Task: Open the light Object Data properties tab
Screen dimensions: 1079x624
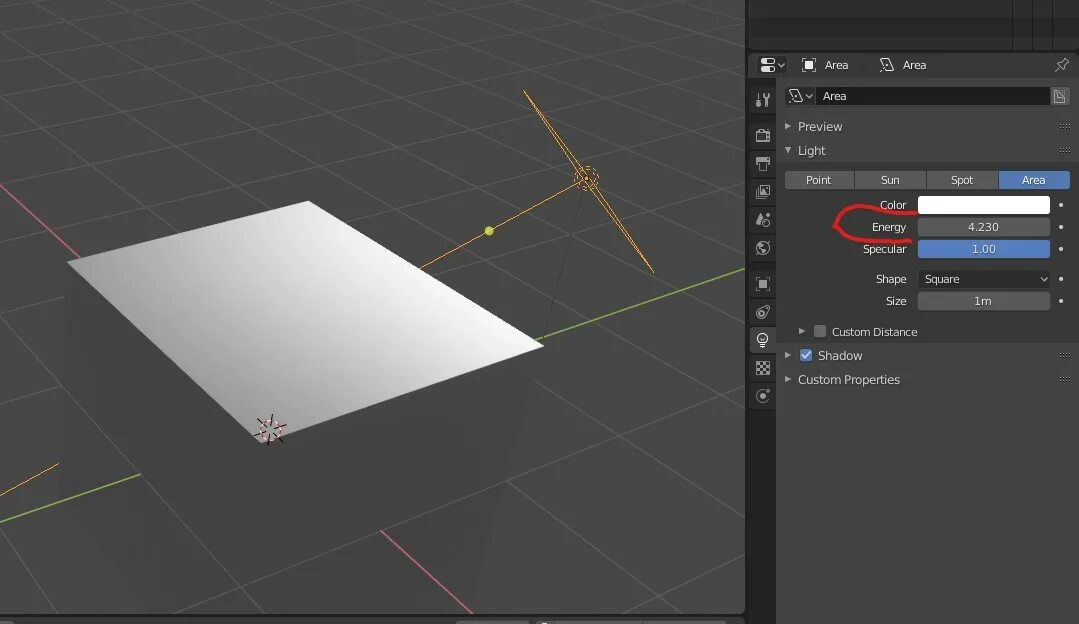Action: tap(762, 340)
